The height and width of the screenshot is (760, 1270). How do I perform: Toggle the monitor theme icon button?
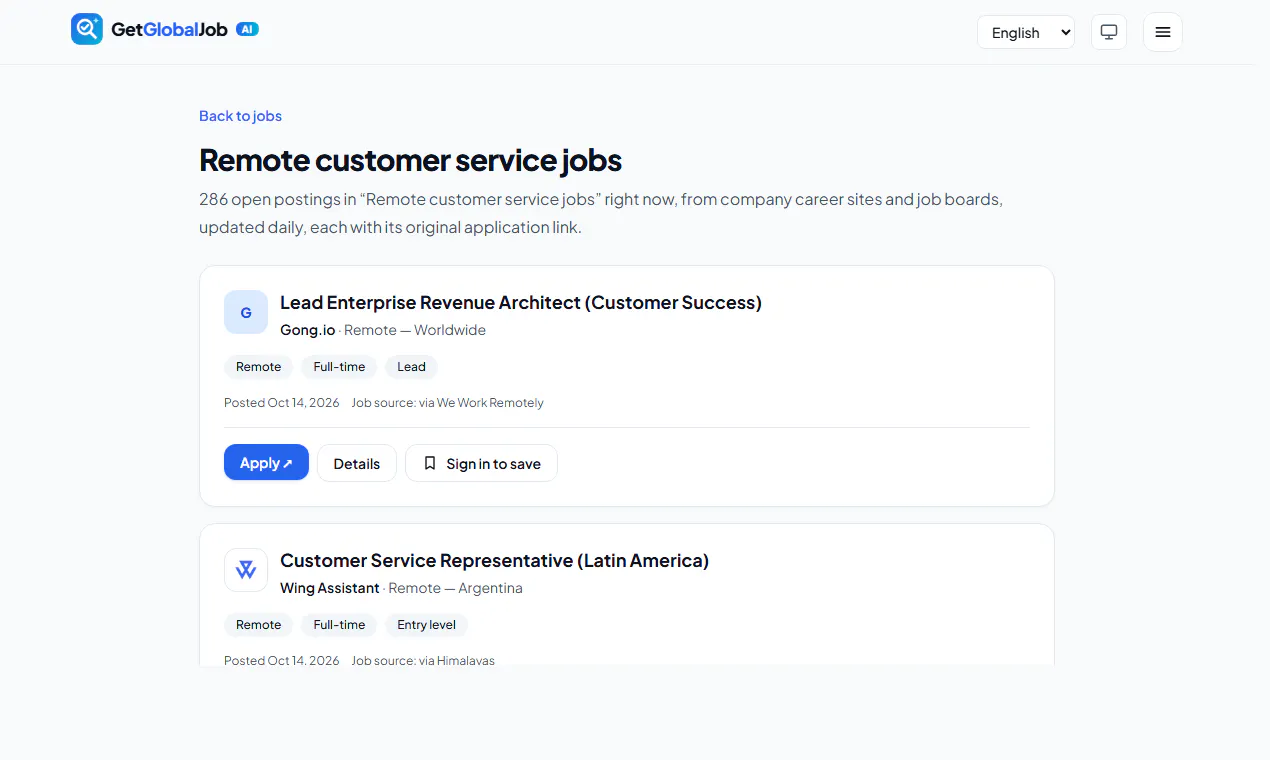(1109, 32)
